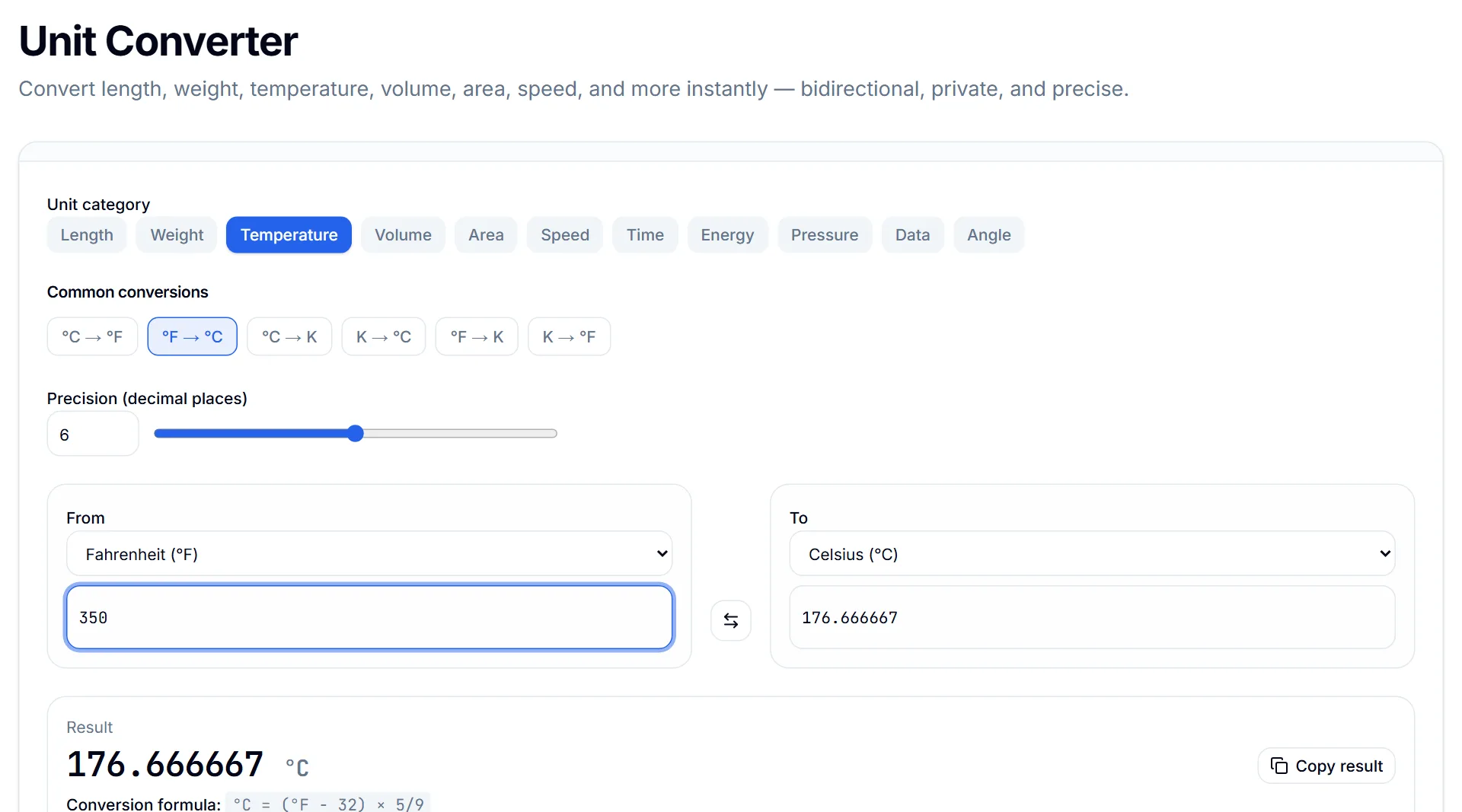Open the Time category
The image size is (1462, 812).
coord(645,235)
